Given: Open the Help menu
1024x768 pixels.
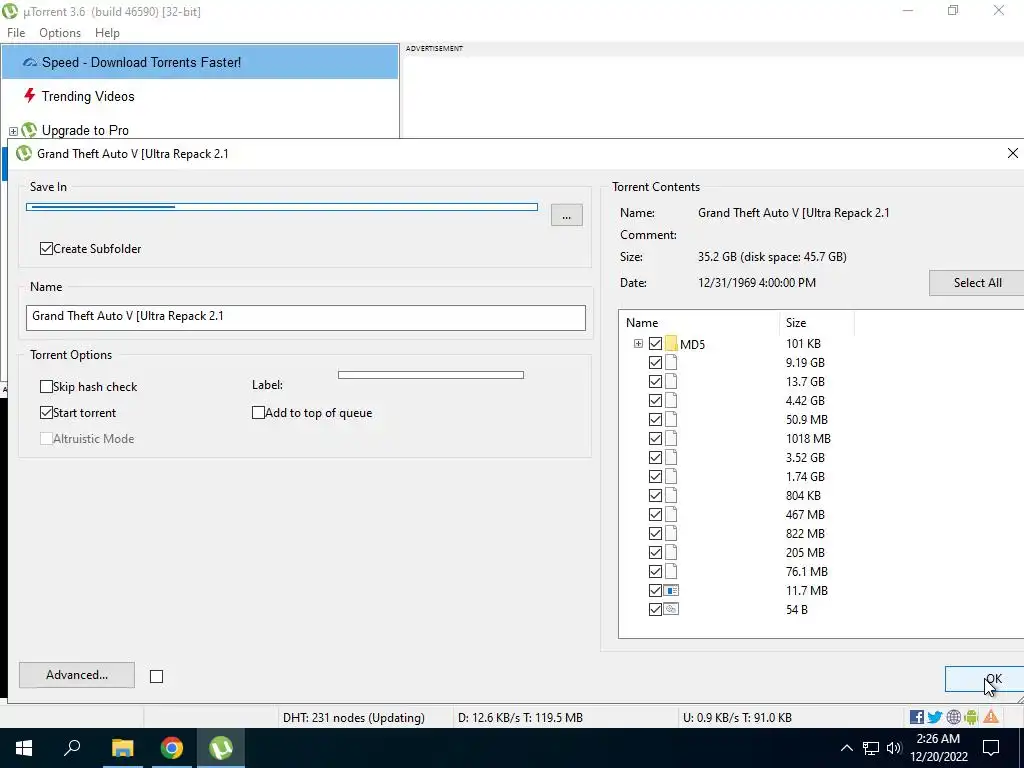Looking at the screenshot, I should pyautogui.click(x=107, y=33).
